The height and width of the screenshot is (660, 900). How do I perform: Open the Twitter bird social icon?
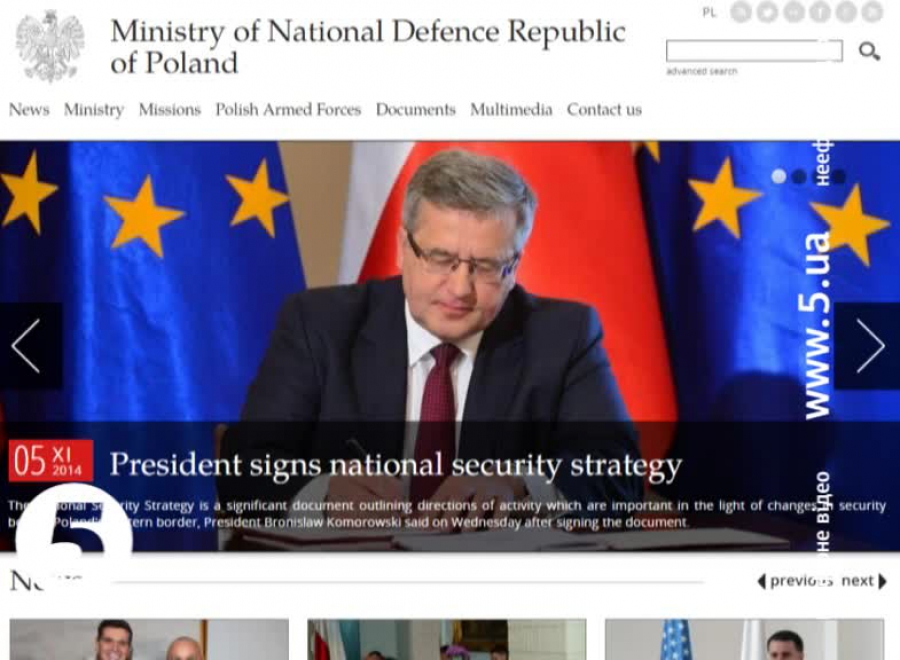[767, 12]
